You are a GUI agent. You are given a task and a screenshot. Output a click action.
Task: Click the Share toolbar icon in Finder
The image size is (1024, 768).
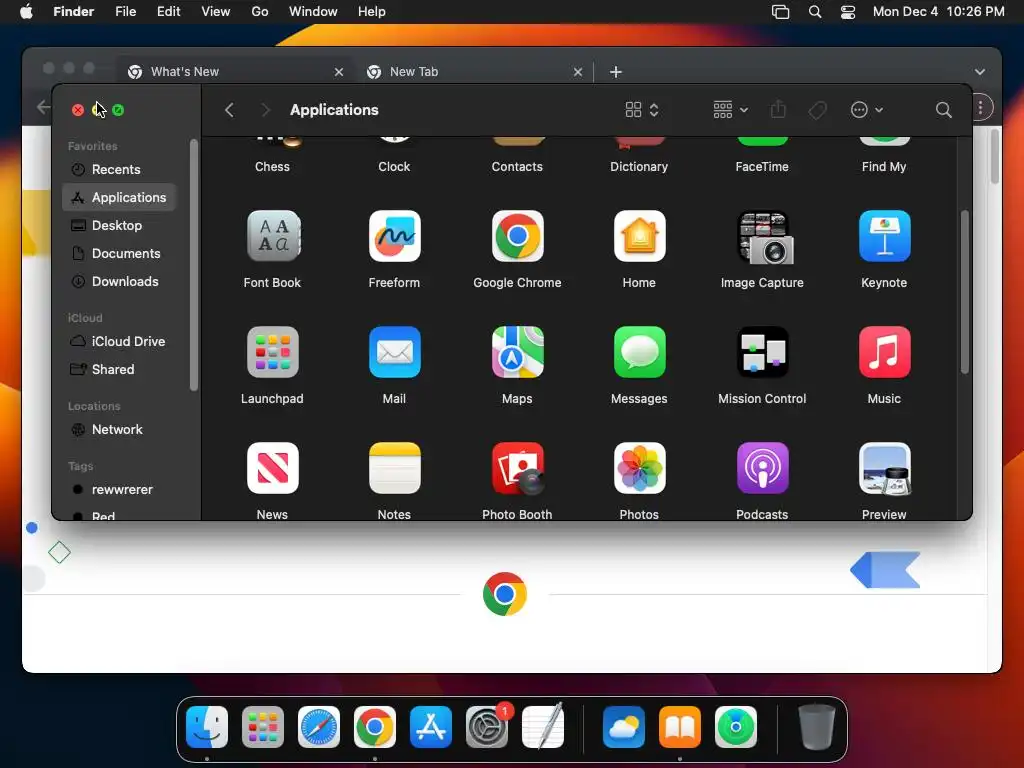coord(778,109)
